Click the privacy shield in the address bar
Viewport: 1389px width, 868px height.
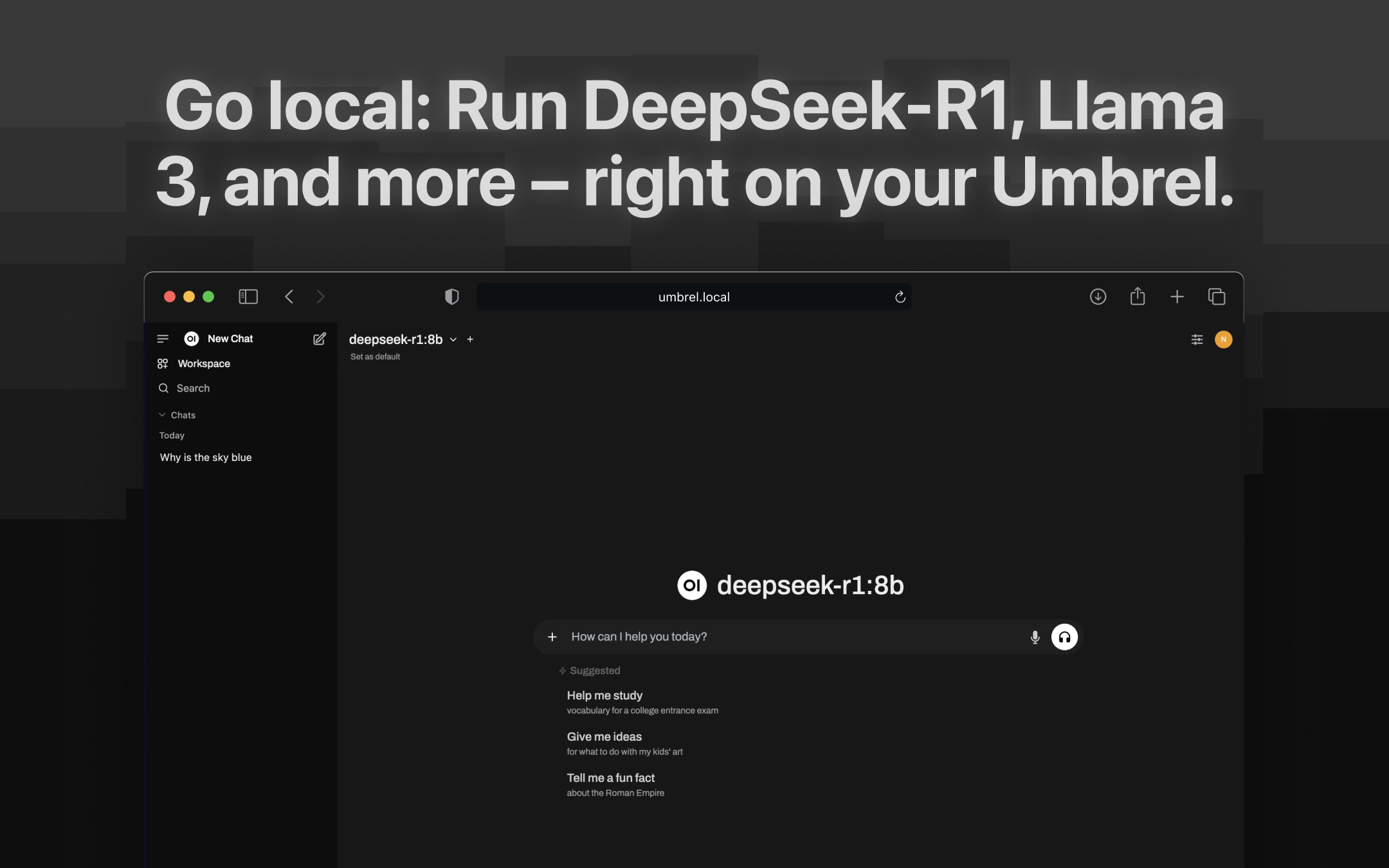click(452, 296)
